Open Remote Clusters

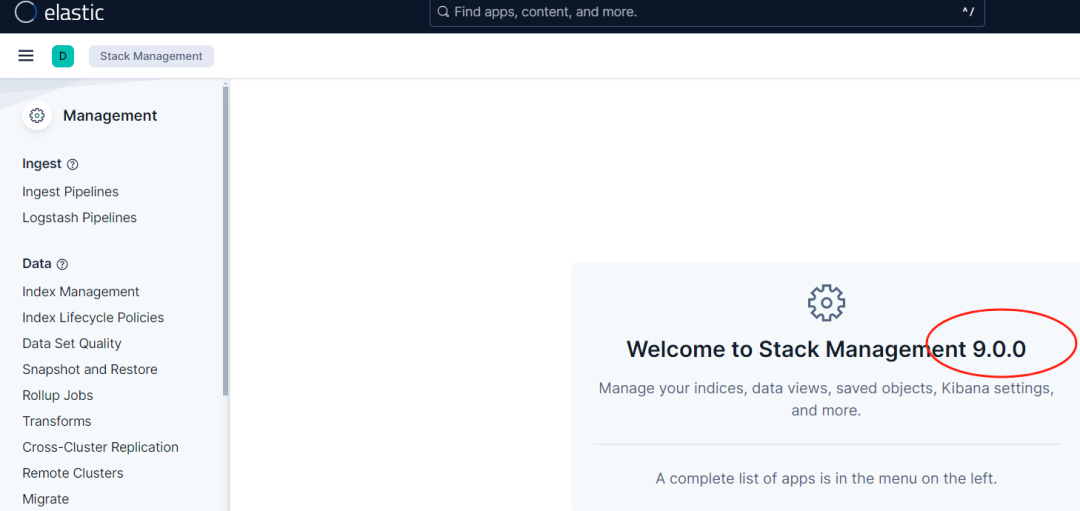[x=73, y=473]
